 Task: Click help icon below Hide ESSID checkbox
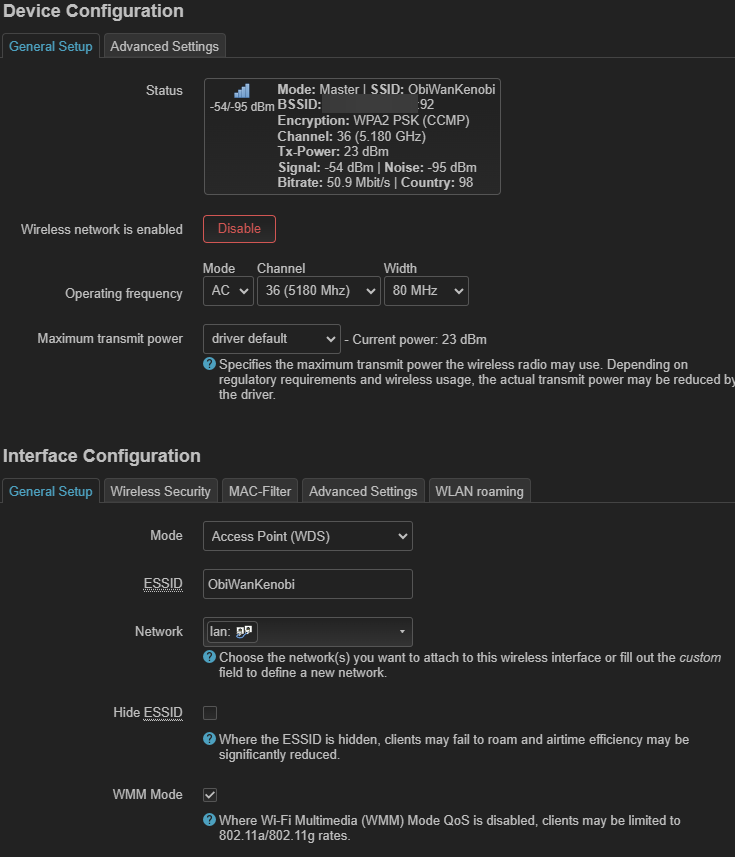210,739
